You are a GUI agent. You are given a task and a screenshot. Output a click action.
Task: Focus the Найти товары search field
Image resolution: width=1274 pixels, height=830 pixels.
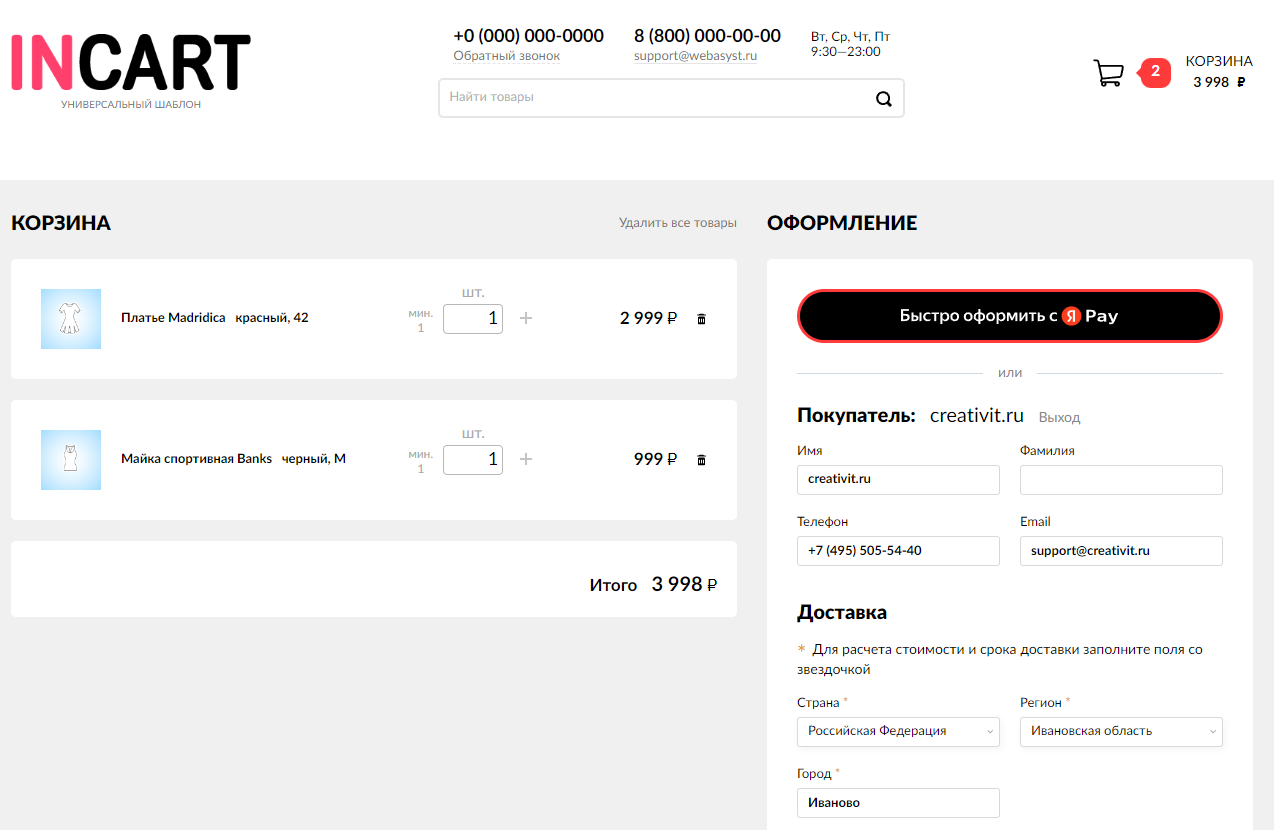pos(655,98)
